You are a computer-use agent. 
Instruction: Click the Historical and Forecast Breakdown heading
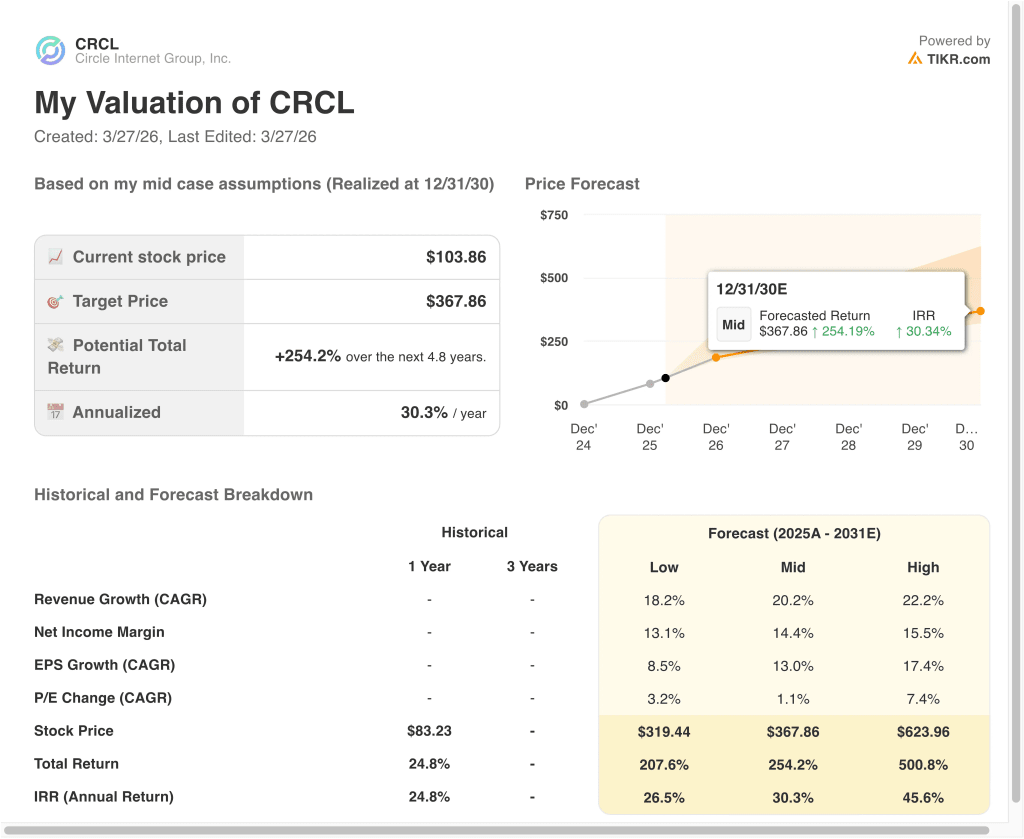coord(173,495)
